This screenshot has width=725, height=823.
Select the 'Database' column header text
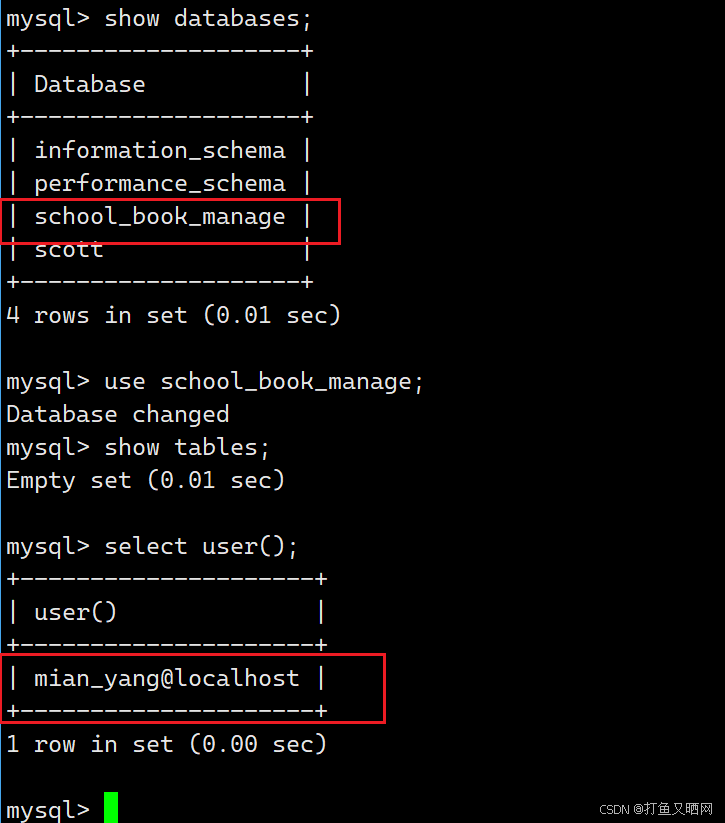(90, 85)
